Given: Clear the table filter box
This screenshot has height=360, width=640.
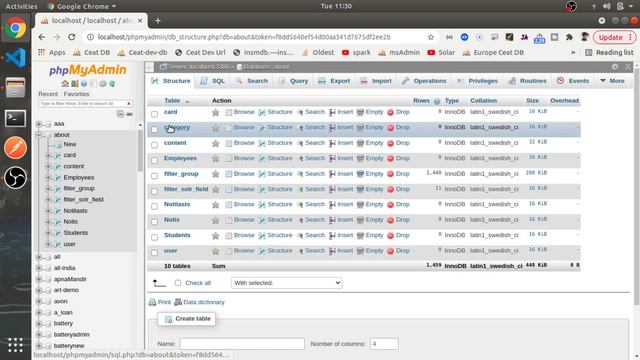Looking at the screenshot, I should tap(129, 104).
